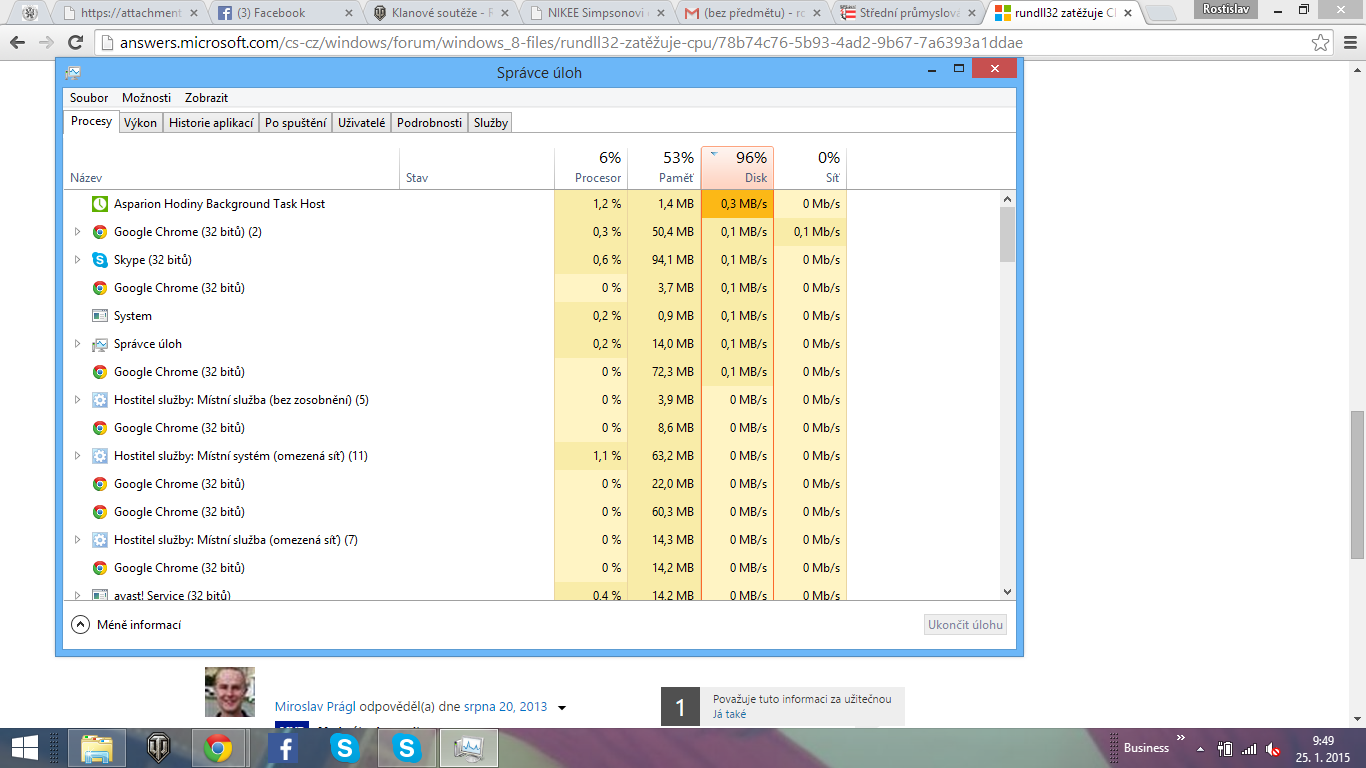Viewport: 1366px width, 768px height.
Task: Click Miroslav Prágl's avatar photo
Action: 230,692
